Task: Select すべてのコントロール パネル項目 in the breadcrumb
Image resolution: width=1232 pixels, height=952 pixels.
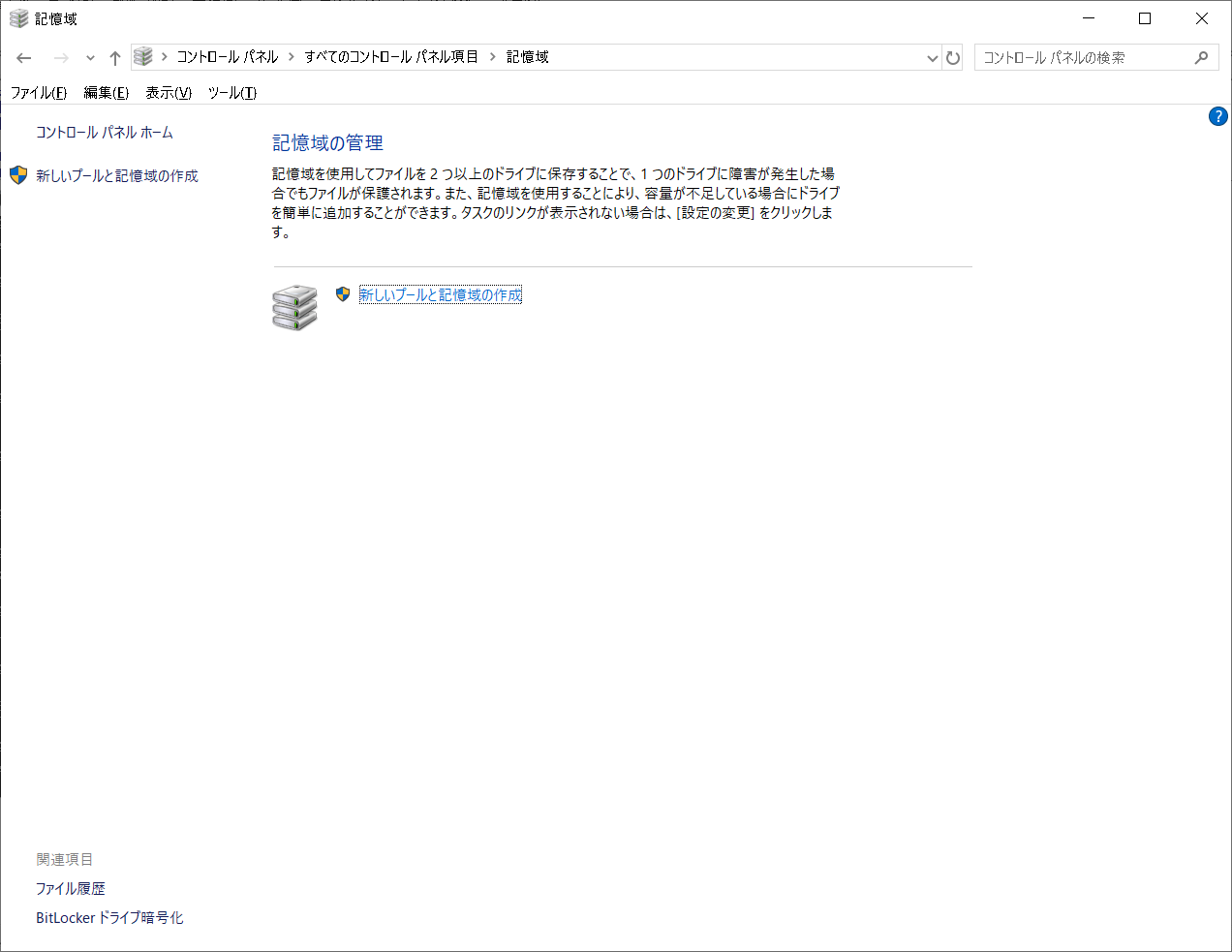Action: point(391,57)
